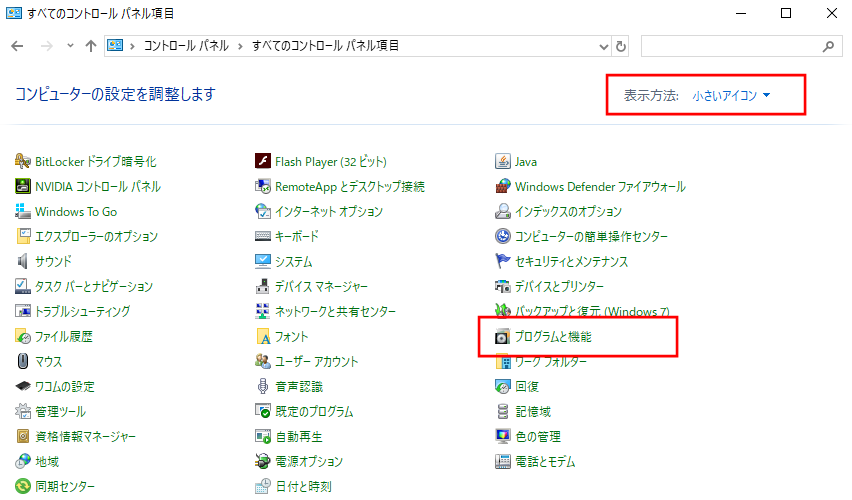Open タスク バーとナビゲーション icon
The image size is (852, 500).
click(x=22, y=286)
